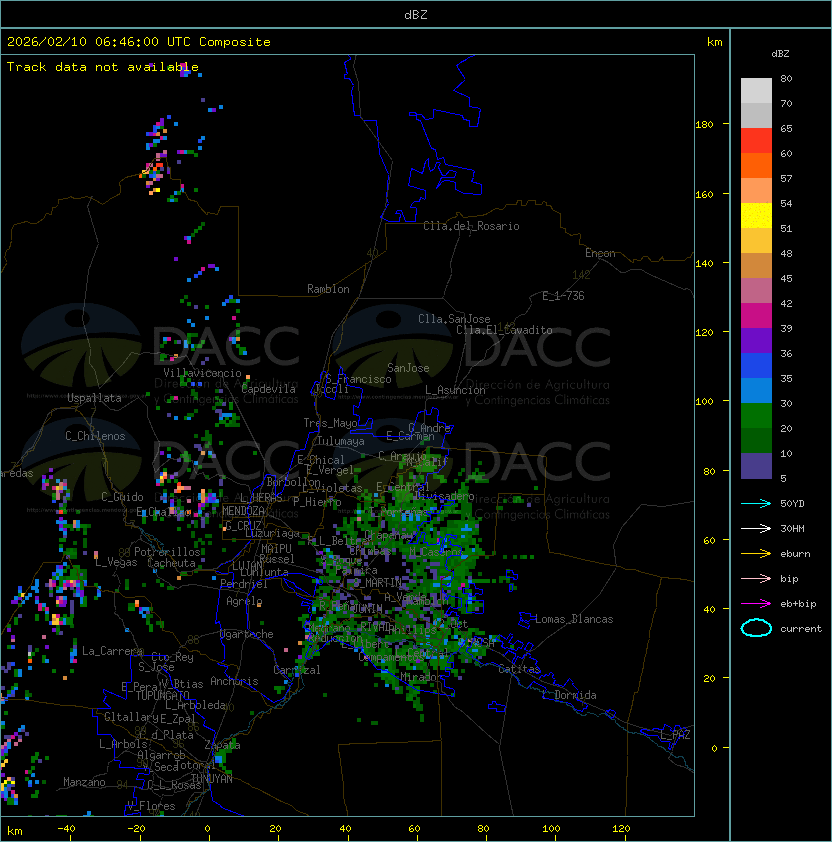Select the pink bip arrow symbol
Screen dimensions: 832x842
point(756,578)
